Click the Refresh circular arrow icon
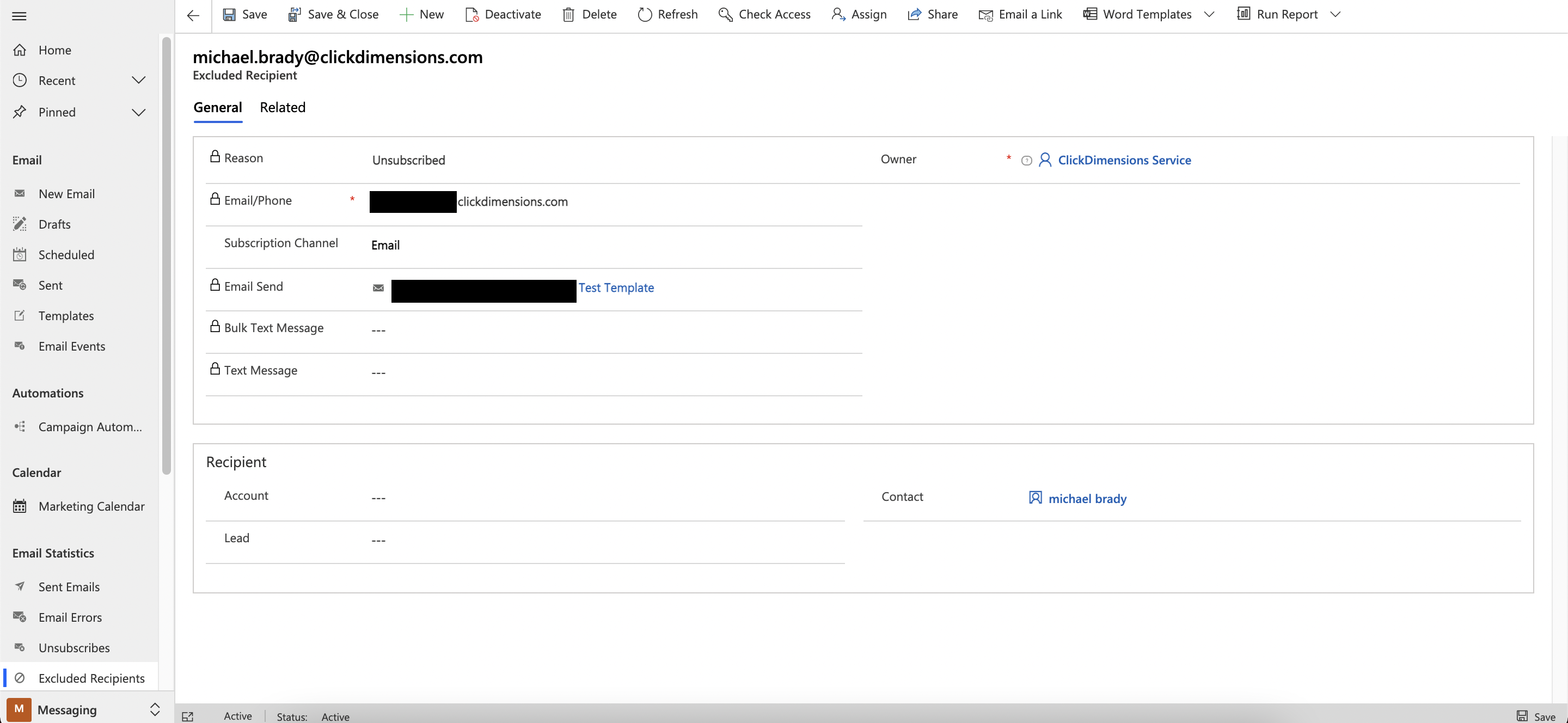 pyautogui.click(x=645, y=15)
